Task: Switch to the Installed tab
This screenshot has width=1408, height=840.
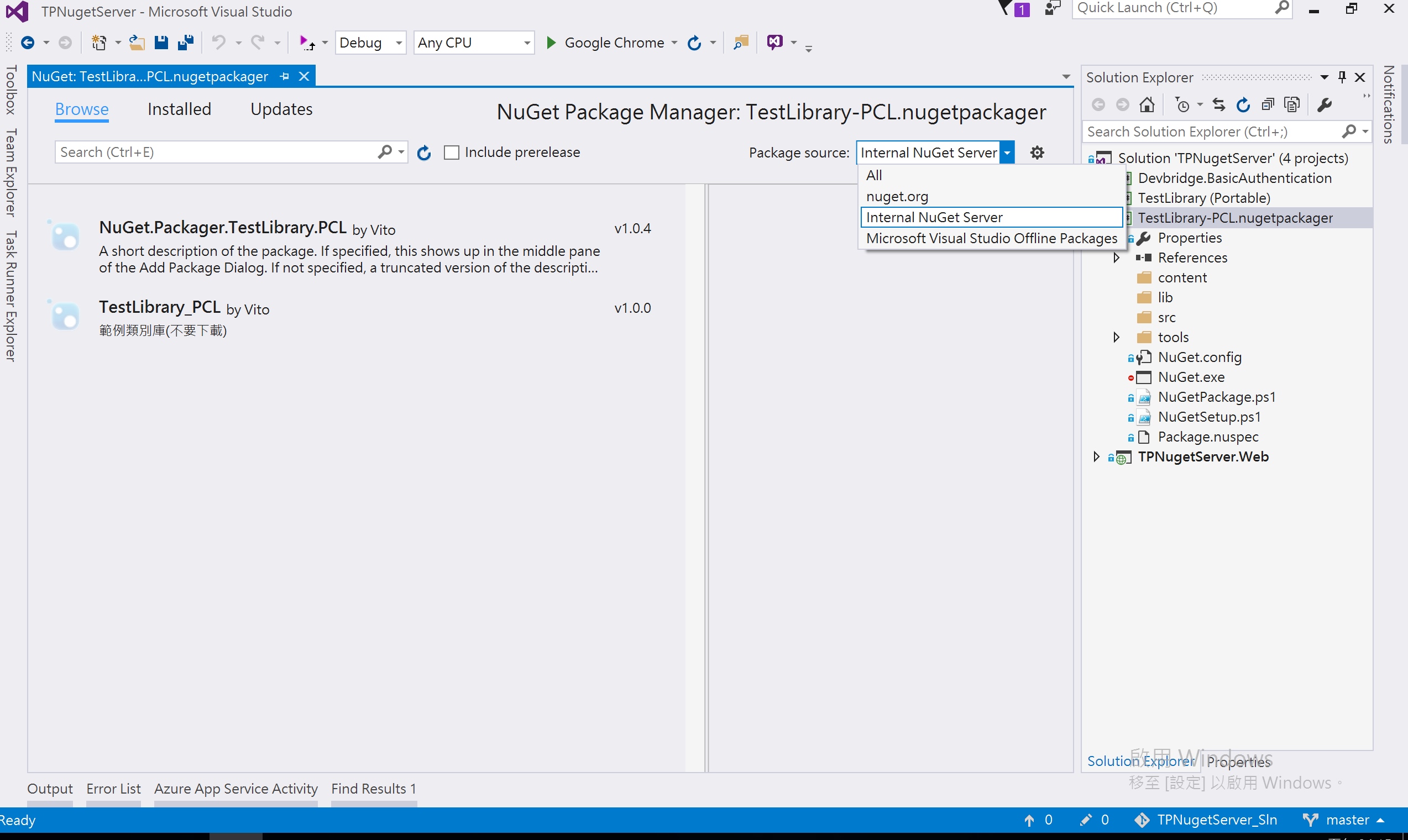Action: point(179,109)
